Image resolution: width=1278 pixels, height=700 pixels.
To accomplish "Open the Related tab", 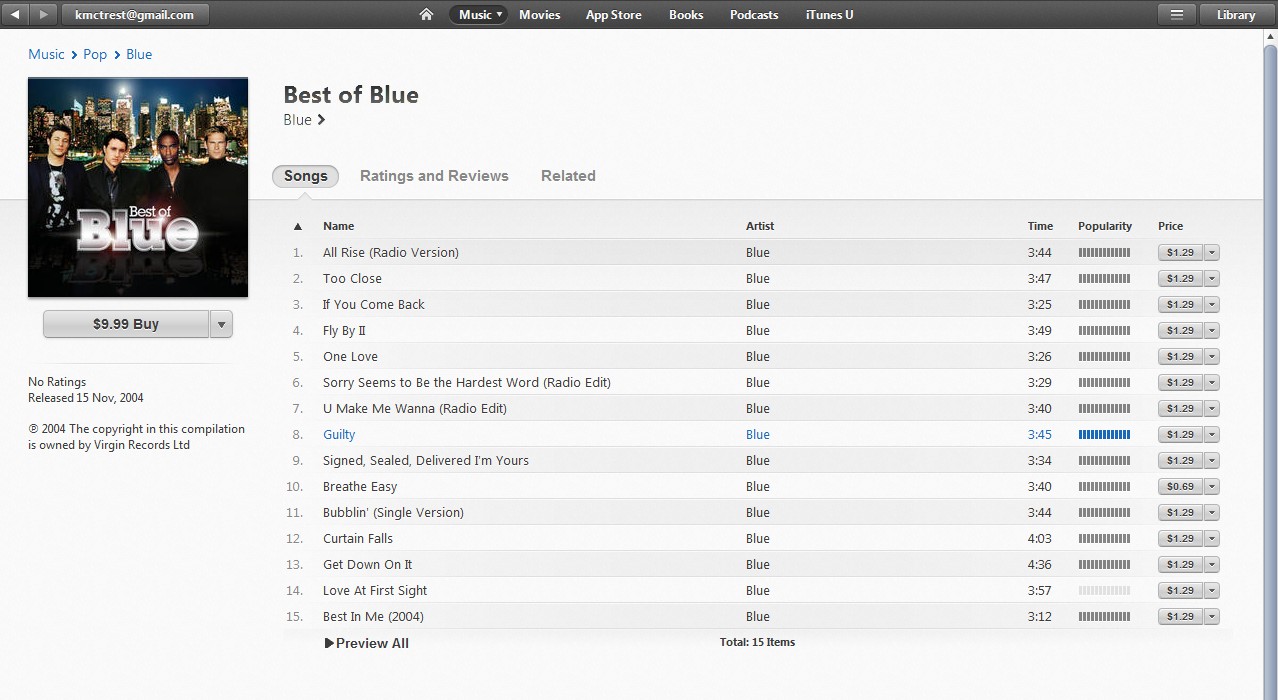I will (568, 176).
